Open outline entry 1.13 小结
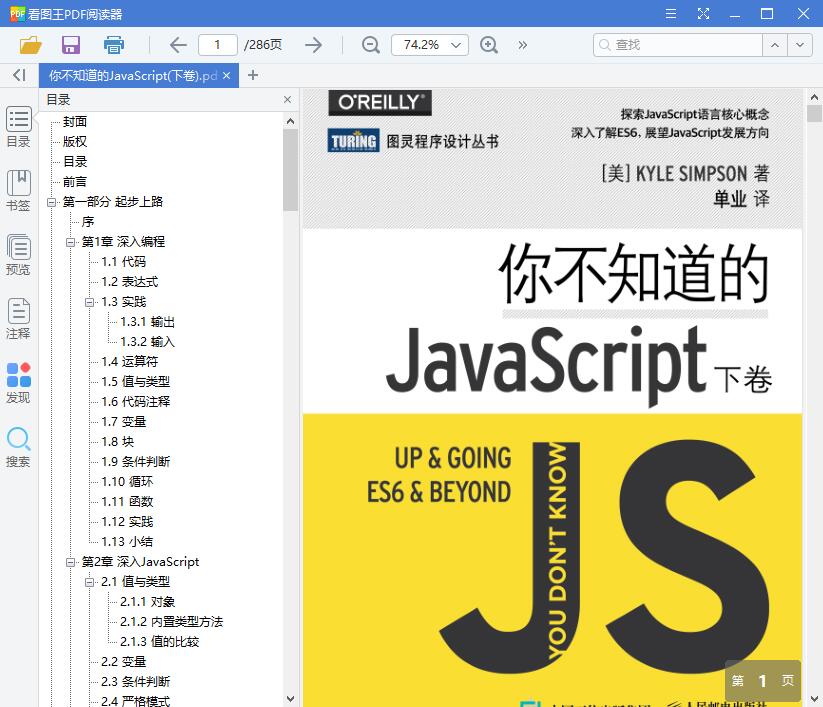 pyautogui.click(x=127, y=542)
